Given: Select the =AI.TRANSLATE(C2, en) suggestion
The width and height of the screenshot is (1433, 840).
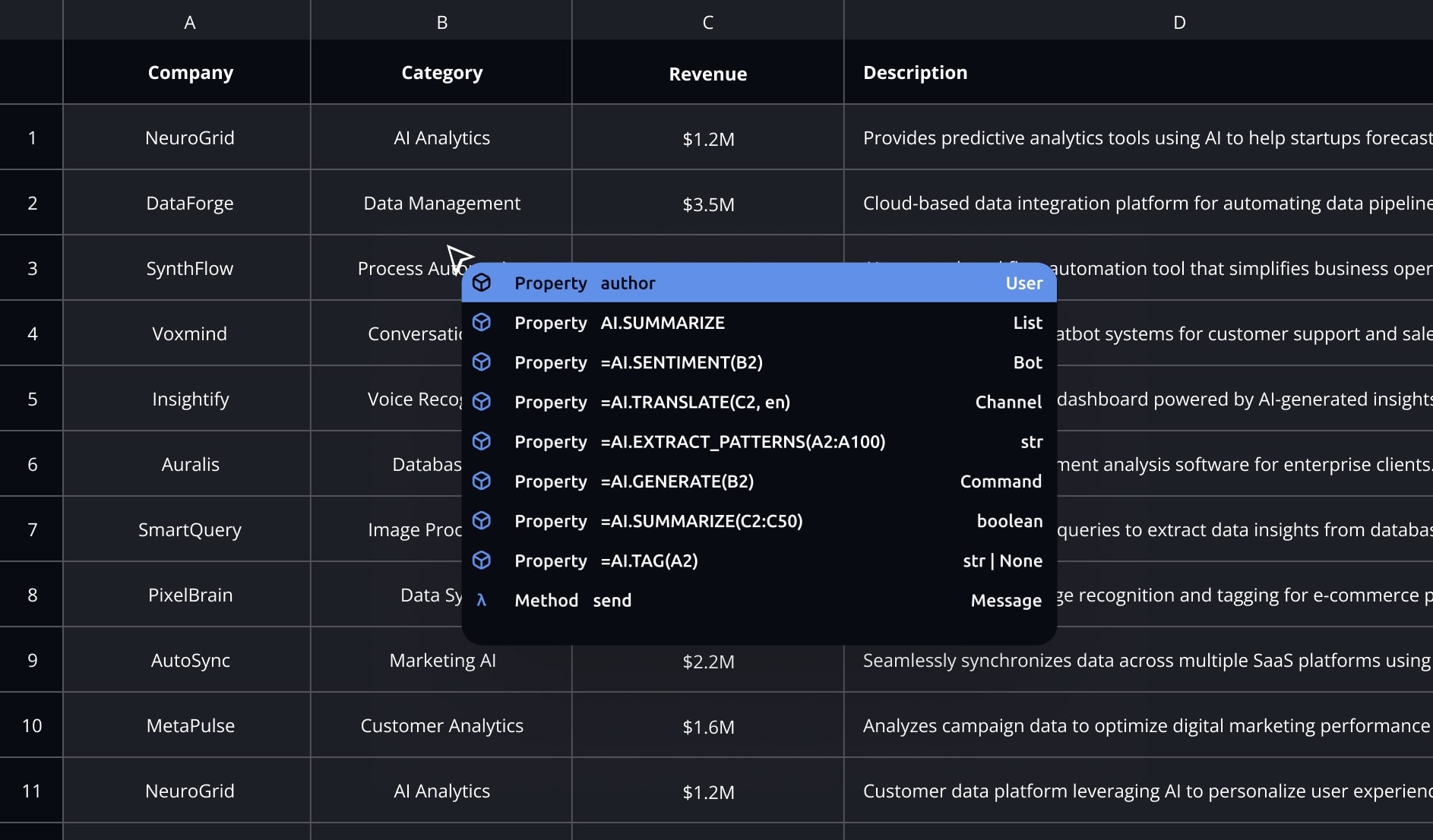Looking at the screenshot, I should coord(759,402).
